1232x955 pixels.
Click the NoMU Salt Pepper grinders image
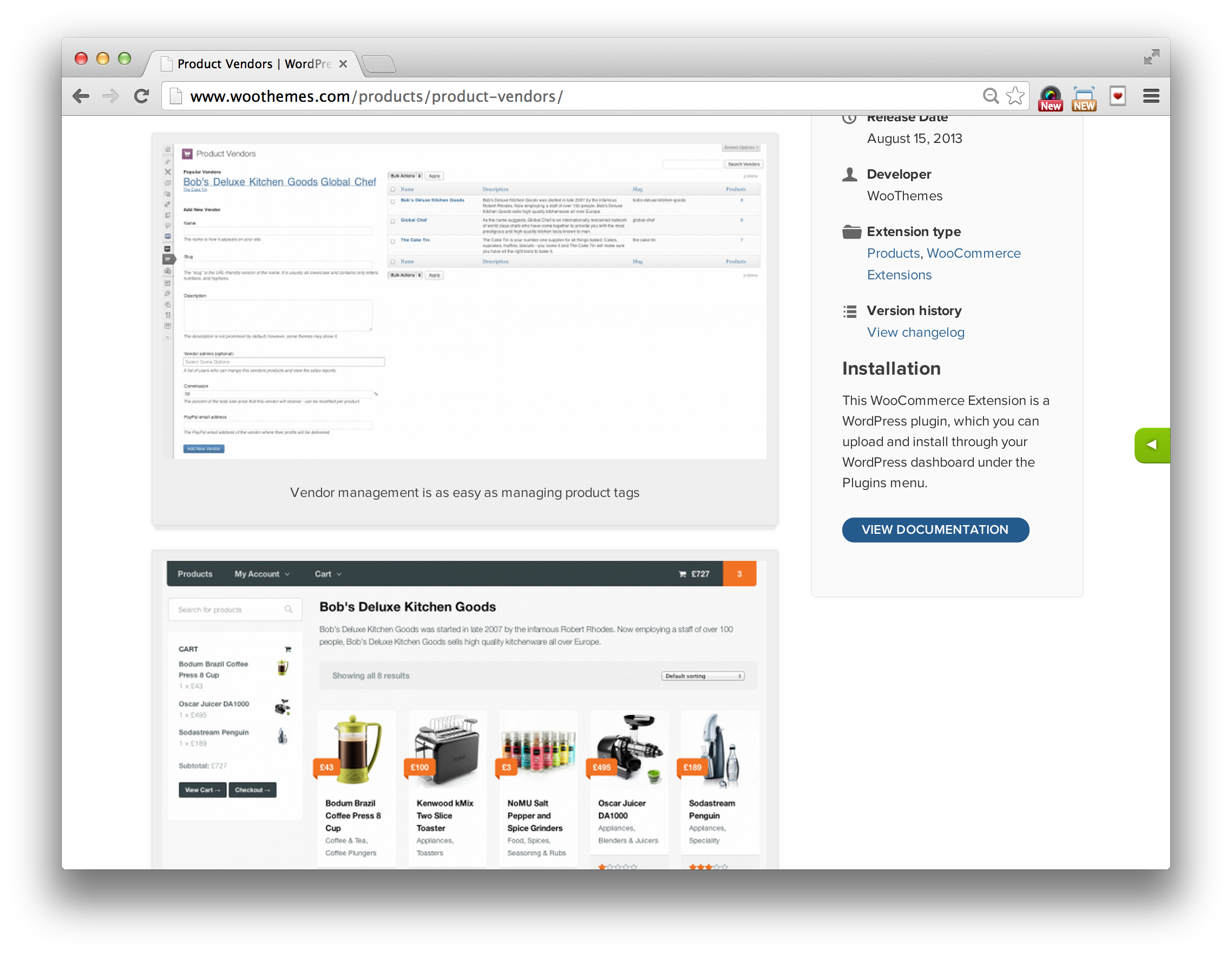pyautogui.click(x=538, y=749)
